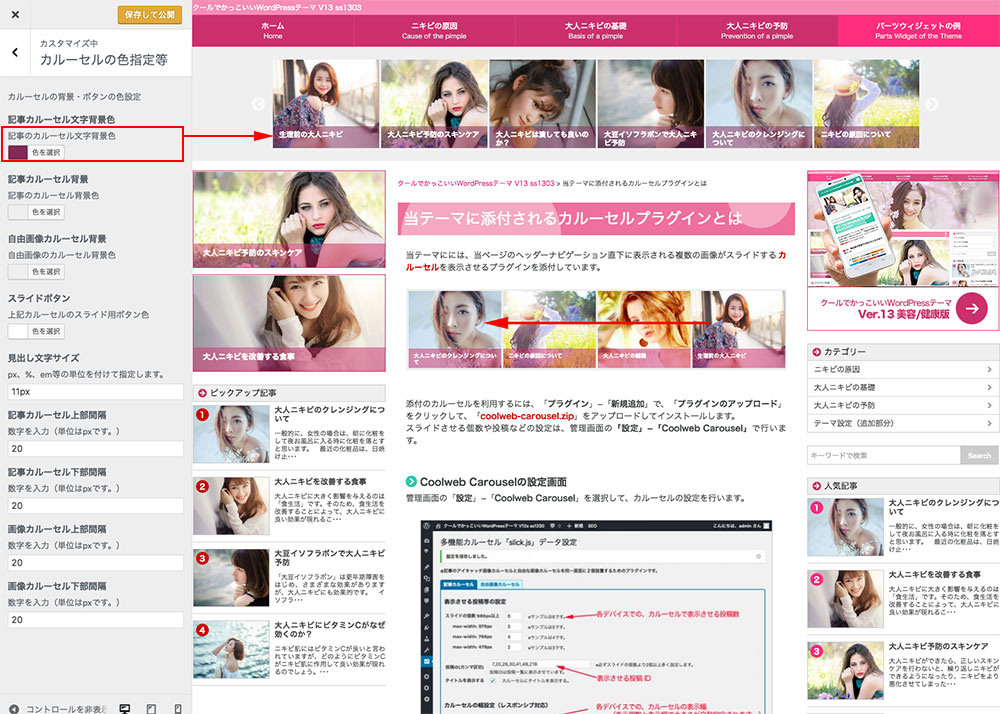This screenshot has height=714, width=1000.
Task: Open carousel slide 大人ニキビは潰しても良いのか
Action: point(542,104)
